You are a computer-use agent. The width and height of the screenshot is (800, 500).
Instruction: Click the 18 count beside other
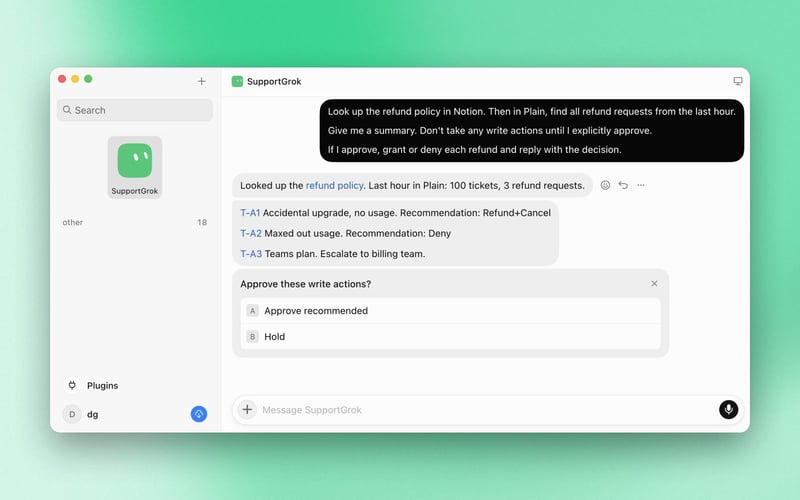point(202,222)
